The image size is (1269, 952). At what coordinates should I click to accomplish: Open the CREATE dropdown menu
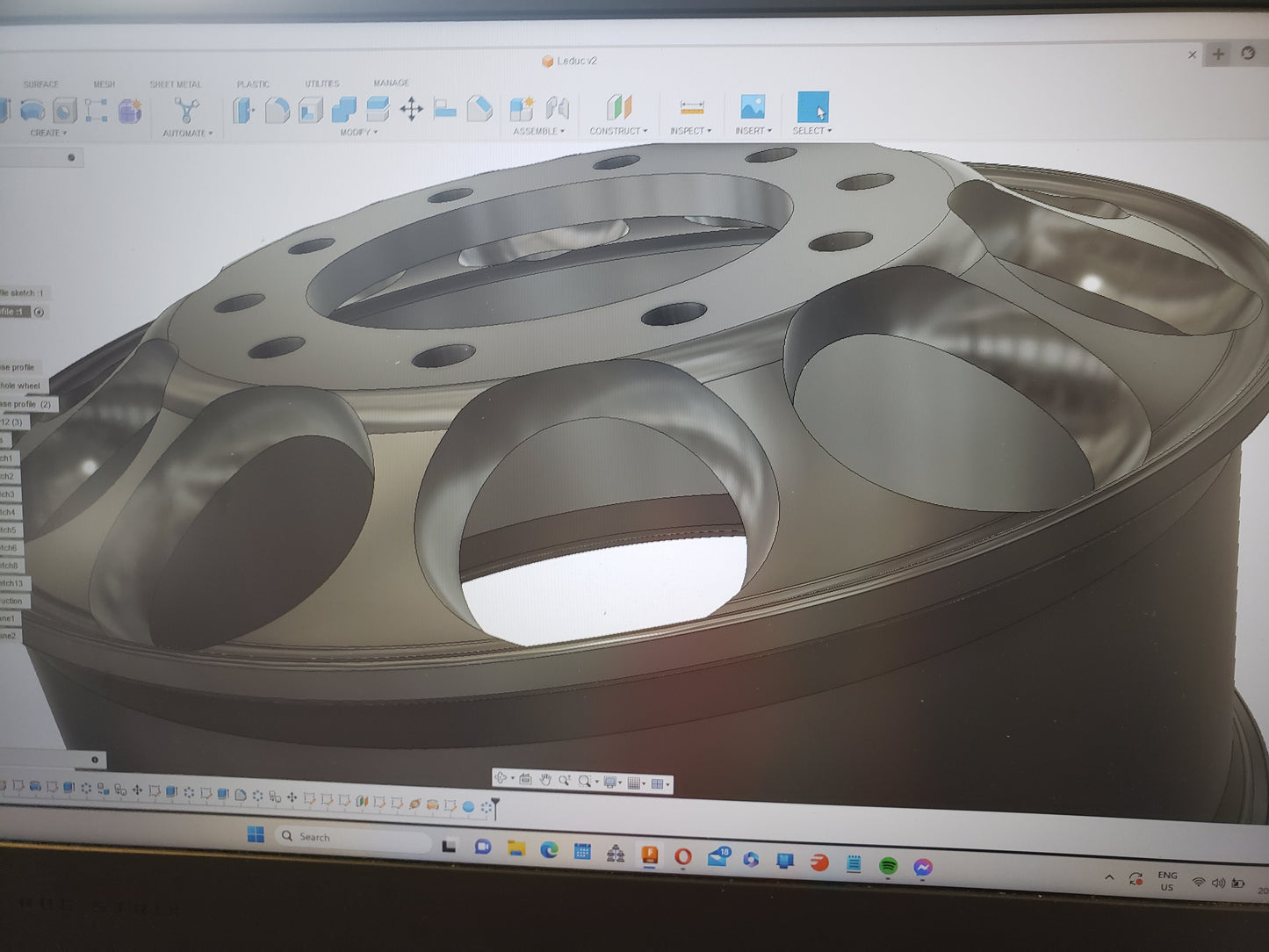tap(48, 133)
